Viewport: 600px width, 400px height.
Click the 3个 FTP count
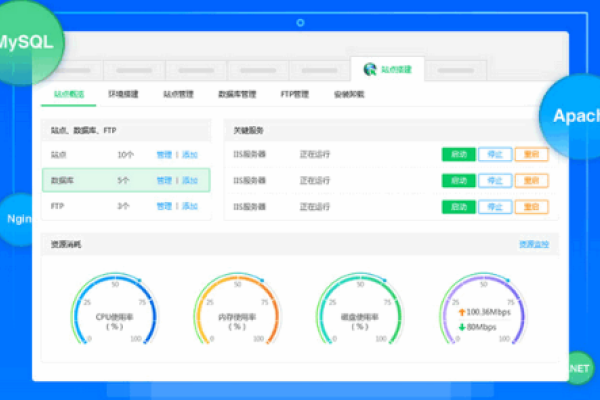click(x=123, y=206)
